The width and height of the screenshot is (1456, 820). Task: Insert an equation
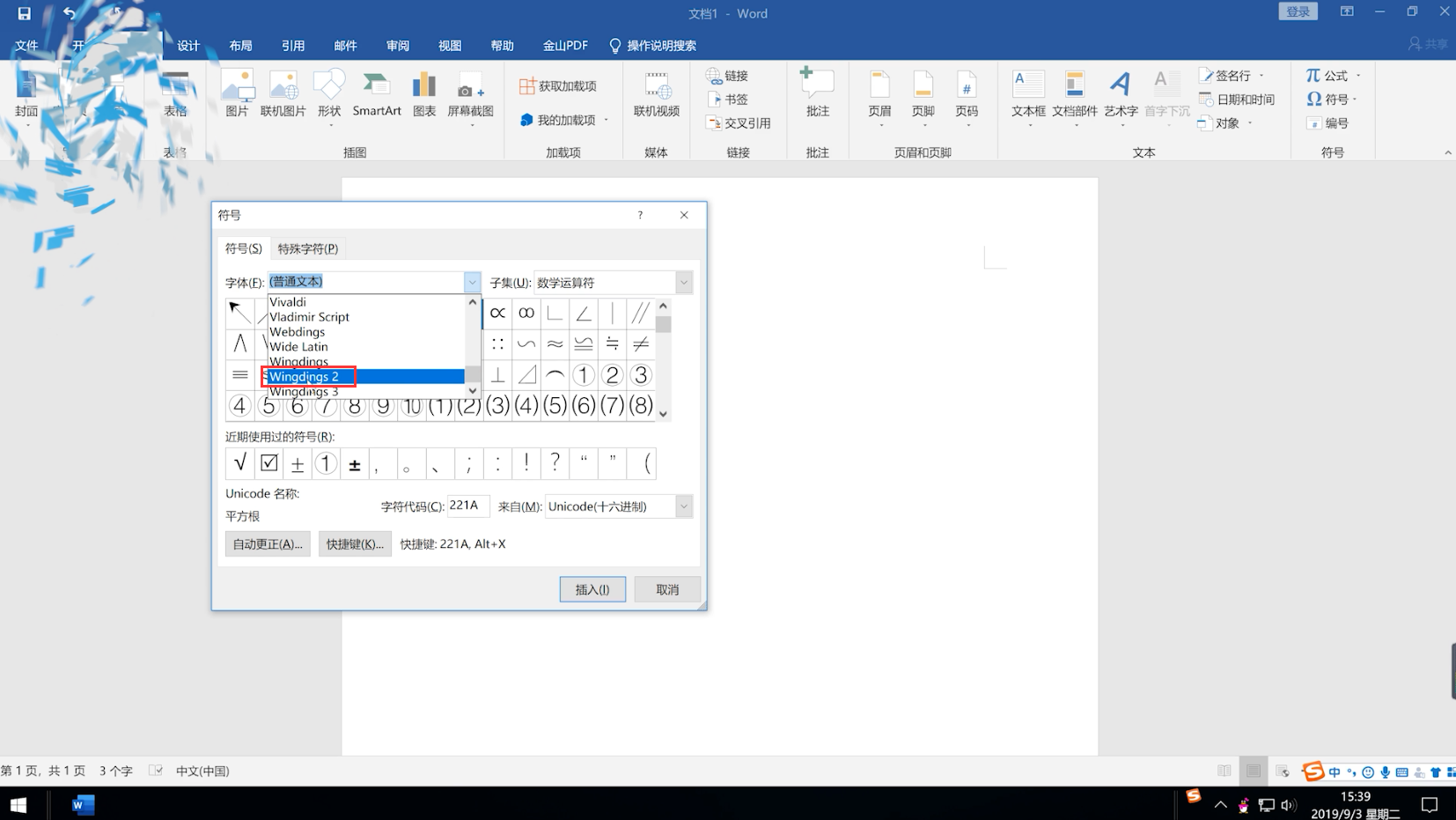(1327, 76)
